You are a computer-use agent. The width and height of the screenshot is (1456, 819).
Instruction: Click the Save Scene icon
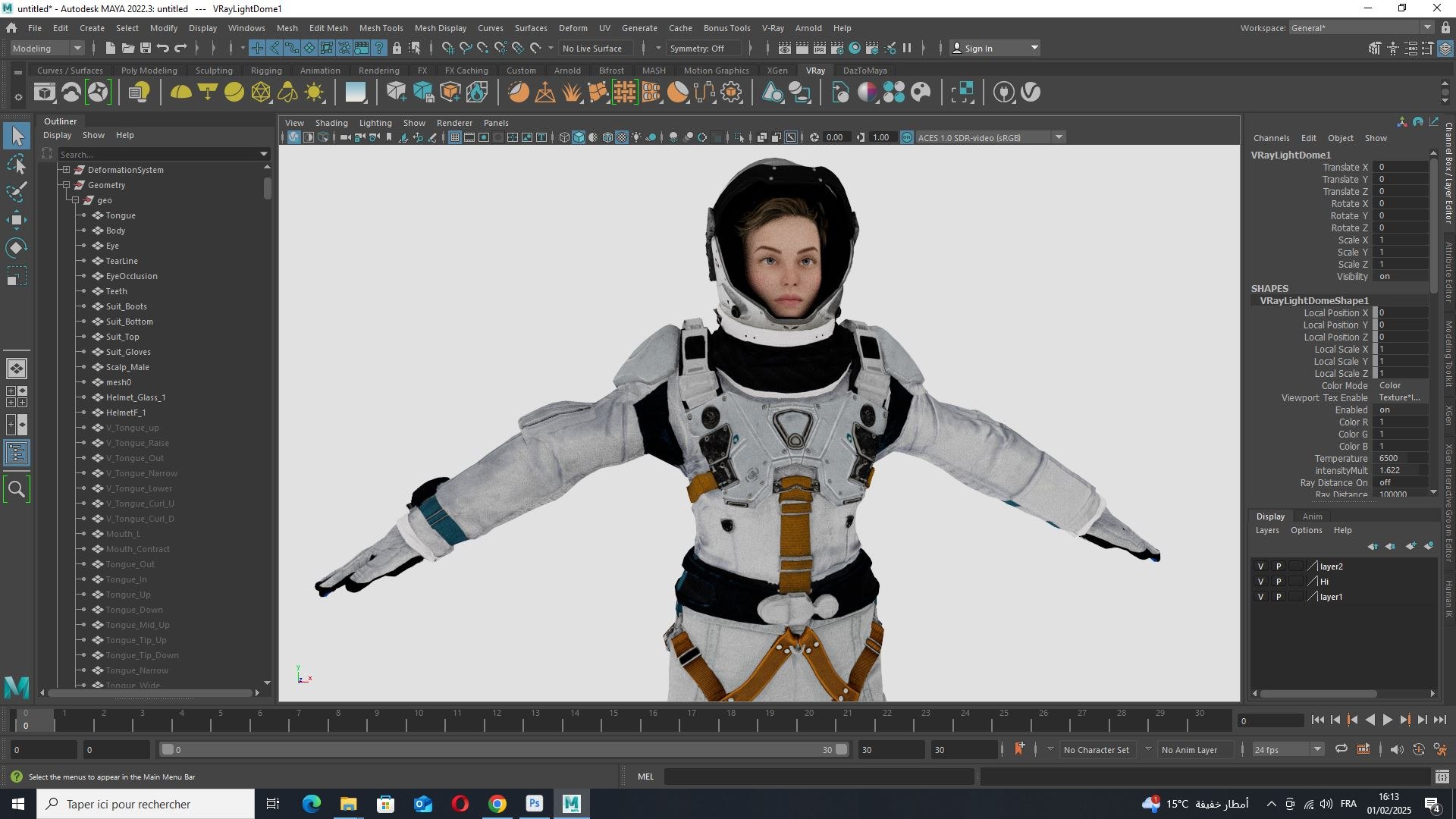146,48
